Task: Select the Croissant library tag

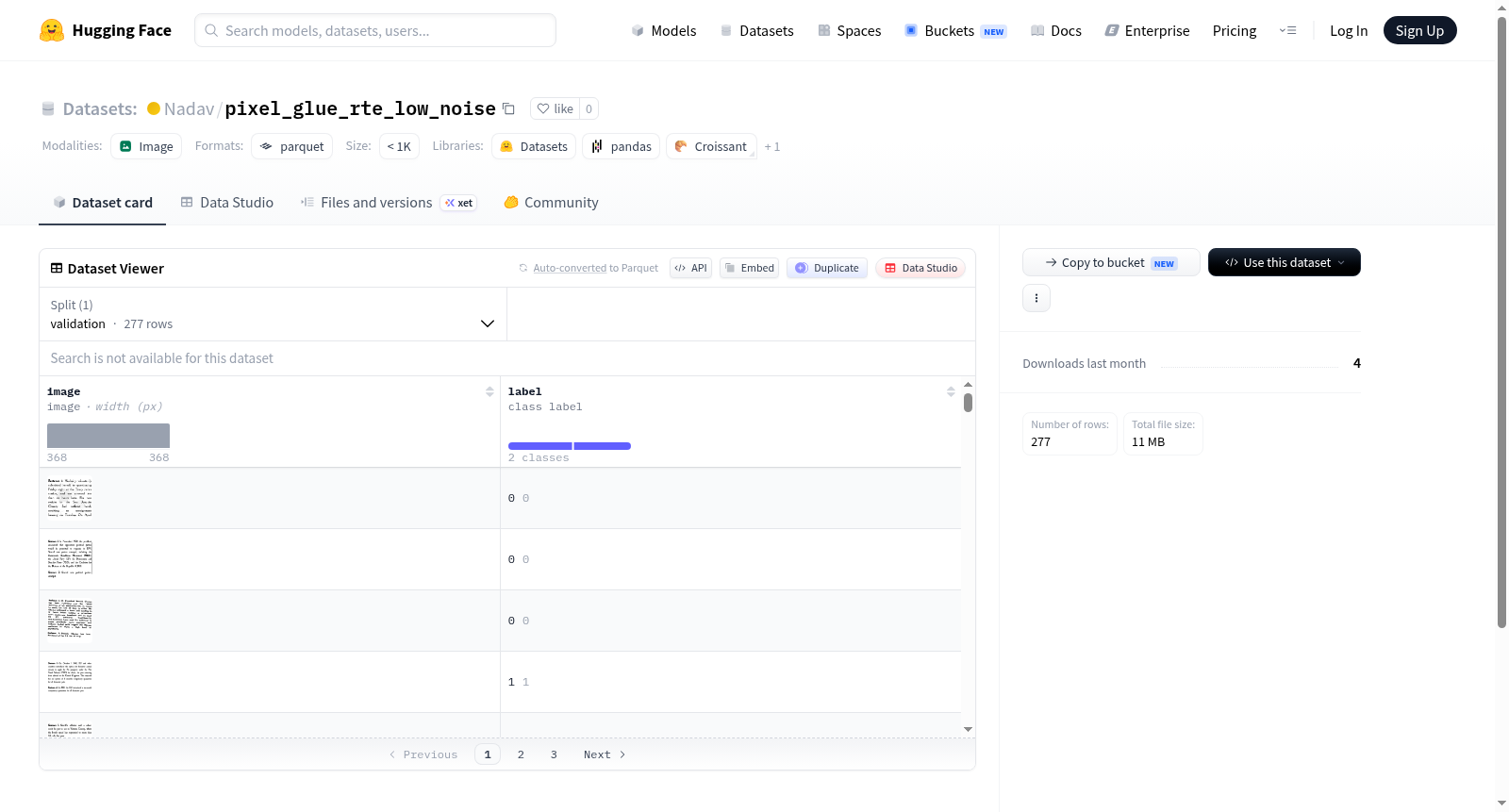Action: (x=711, y=146)
